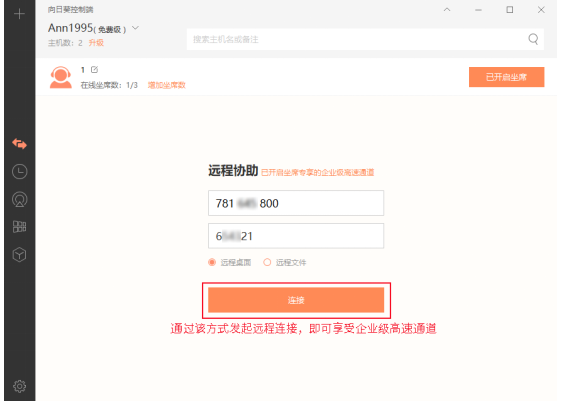This screenshot has width=566, height=401.
Task: Click the orange headset agent avatar
Action: pos(61,77)
